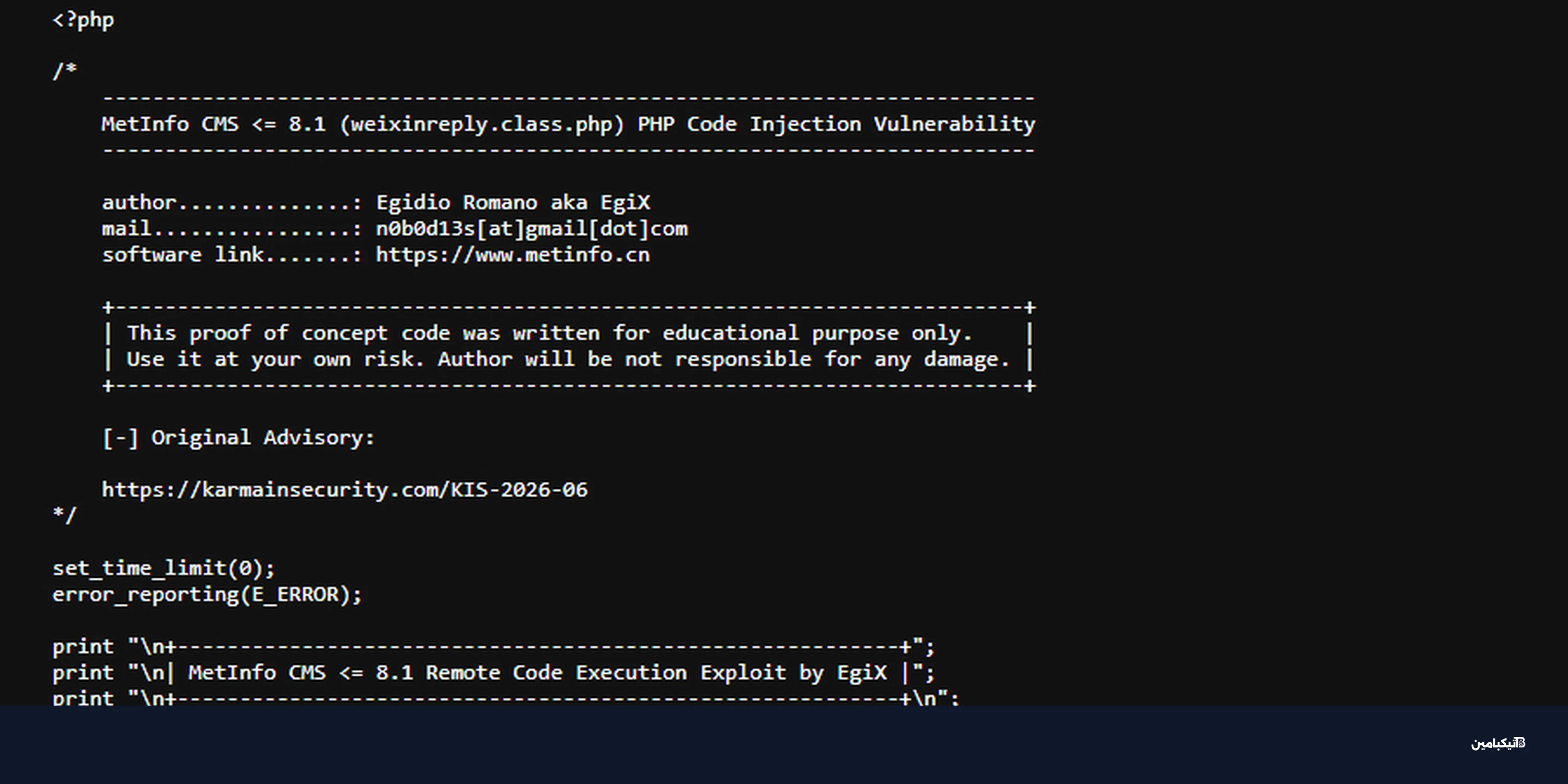This screenshot has width=1568, height=784.
Task: Click the opening <?php tag
Action: (x=84, y=20)
